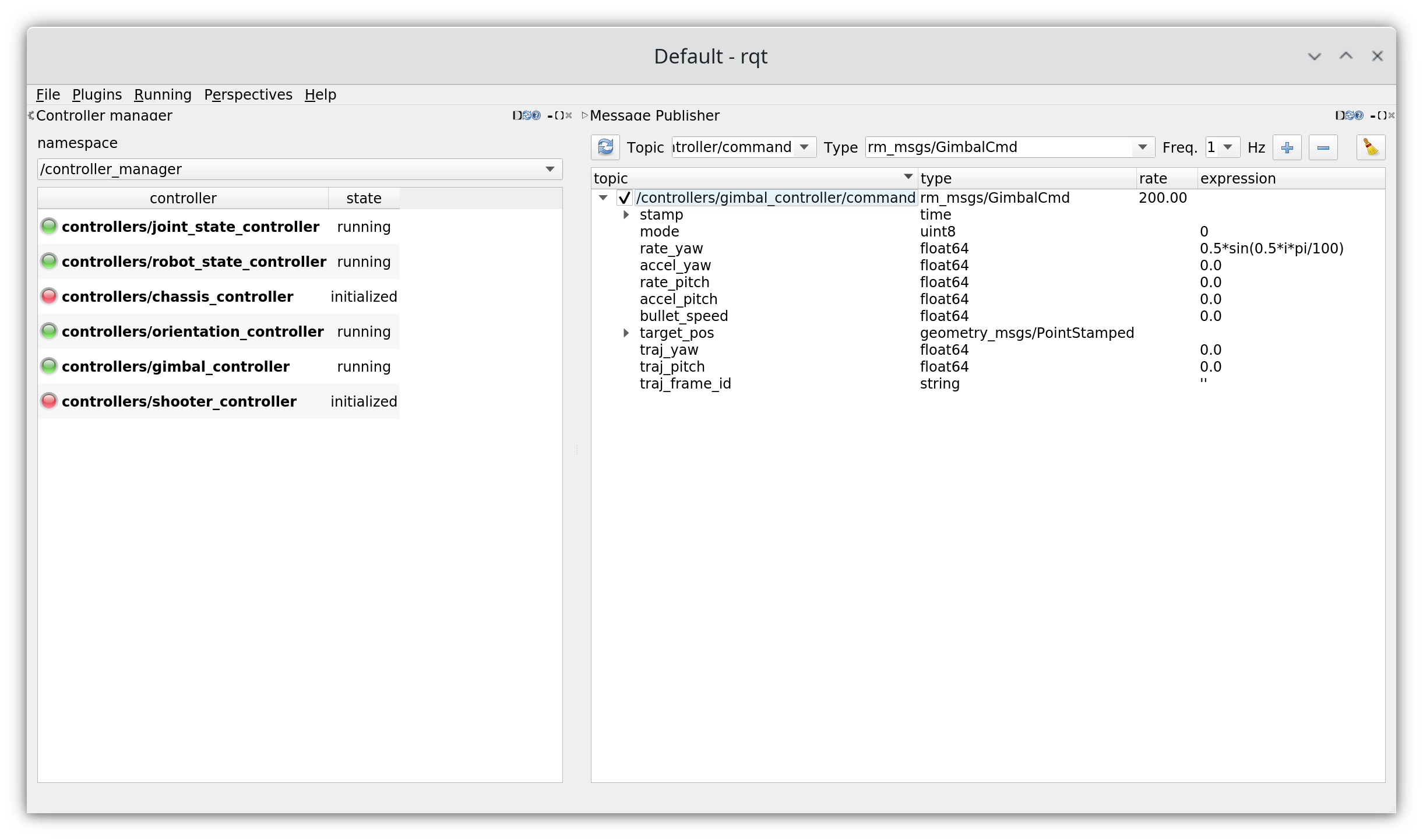1423x840 pixels.
Task: Click Controller manager panel reload icon
Action: click(x=527, y=115)
